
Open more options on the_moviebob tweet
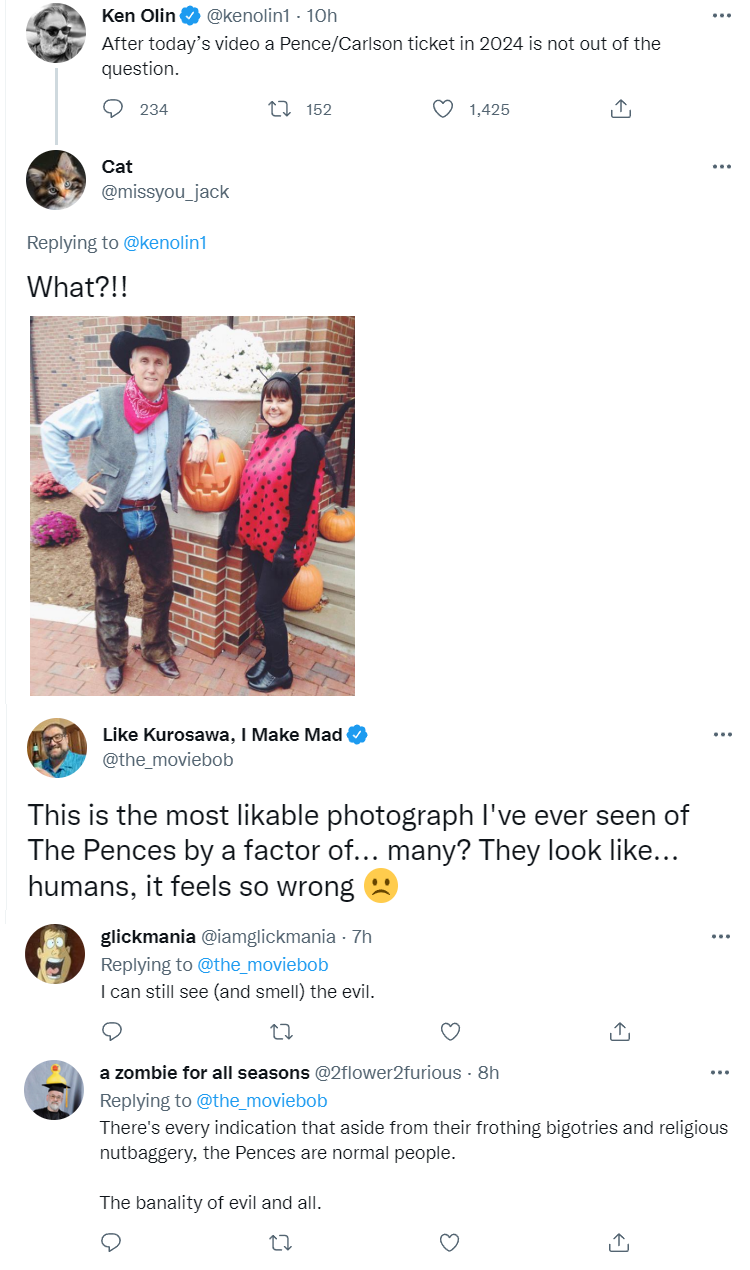721,735
